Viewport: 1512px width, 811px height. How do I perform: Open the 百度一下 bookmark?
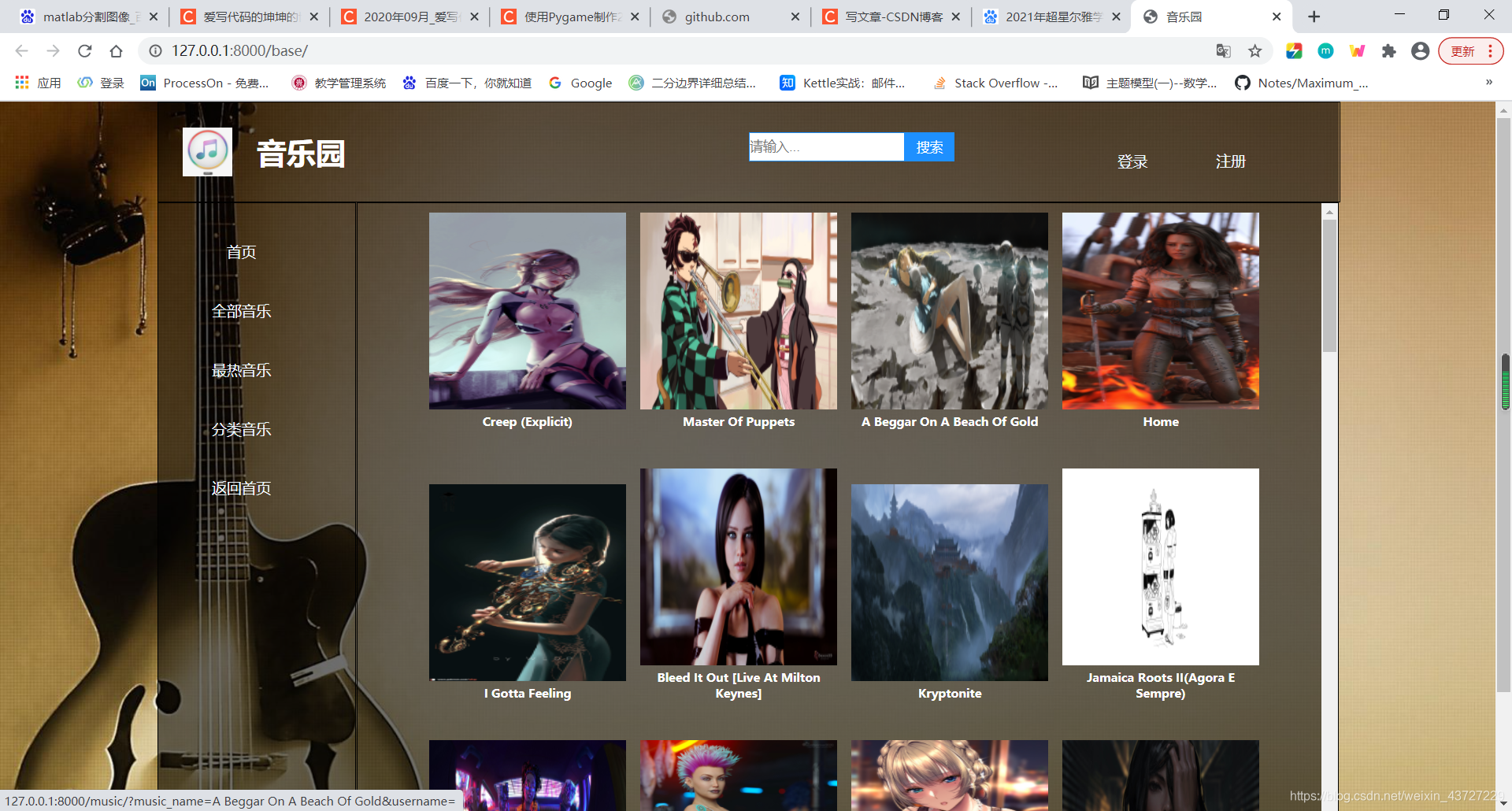[467, 83]
